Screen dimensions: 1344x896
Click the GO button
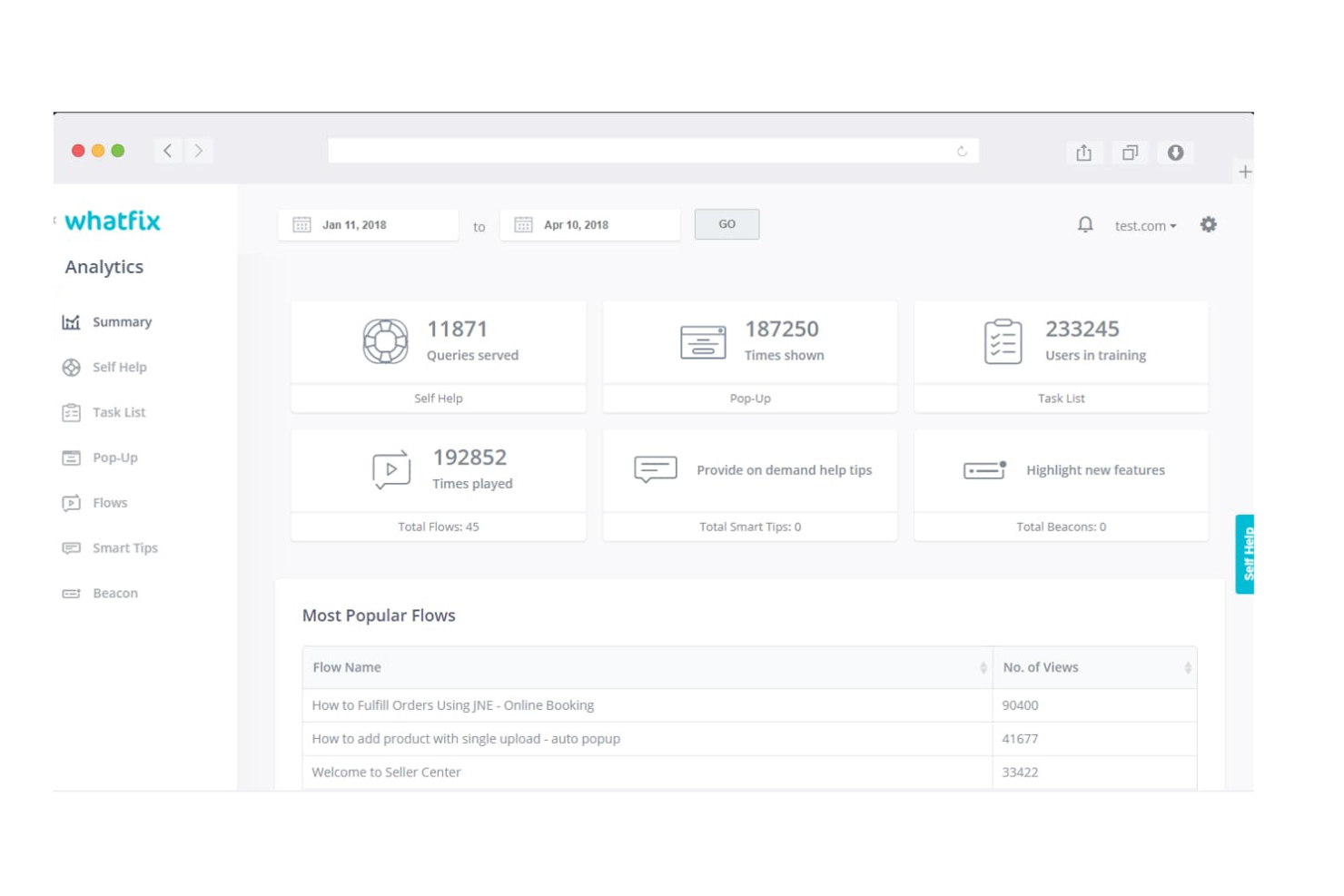coord(726,224)
